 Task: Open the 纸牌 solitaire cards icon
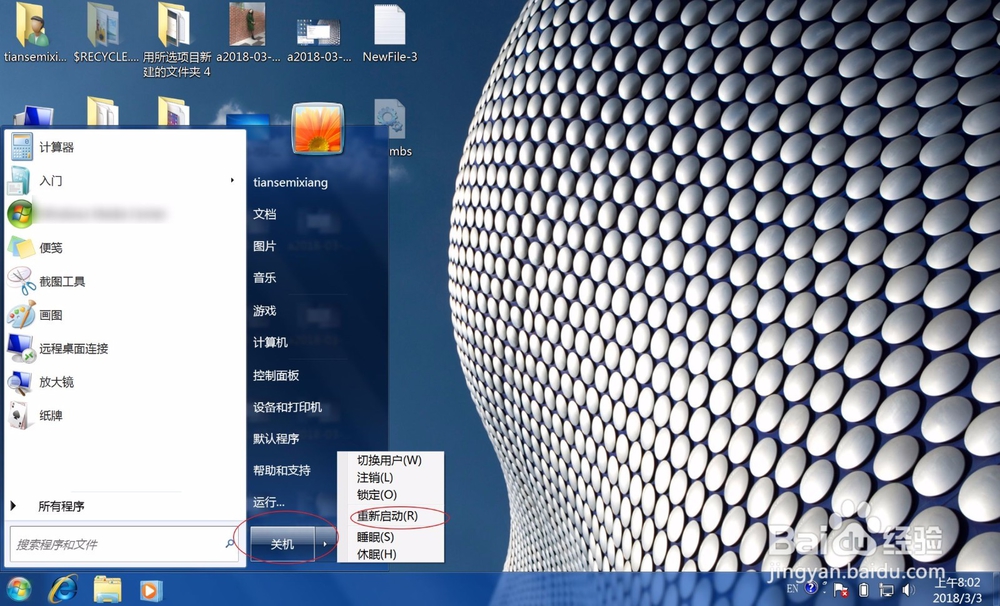[19, 415]
